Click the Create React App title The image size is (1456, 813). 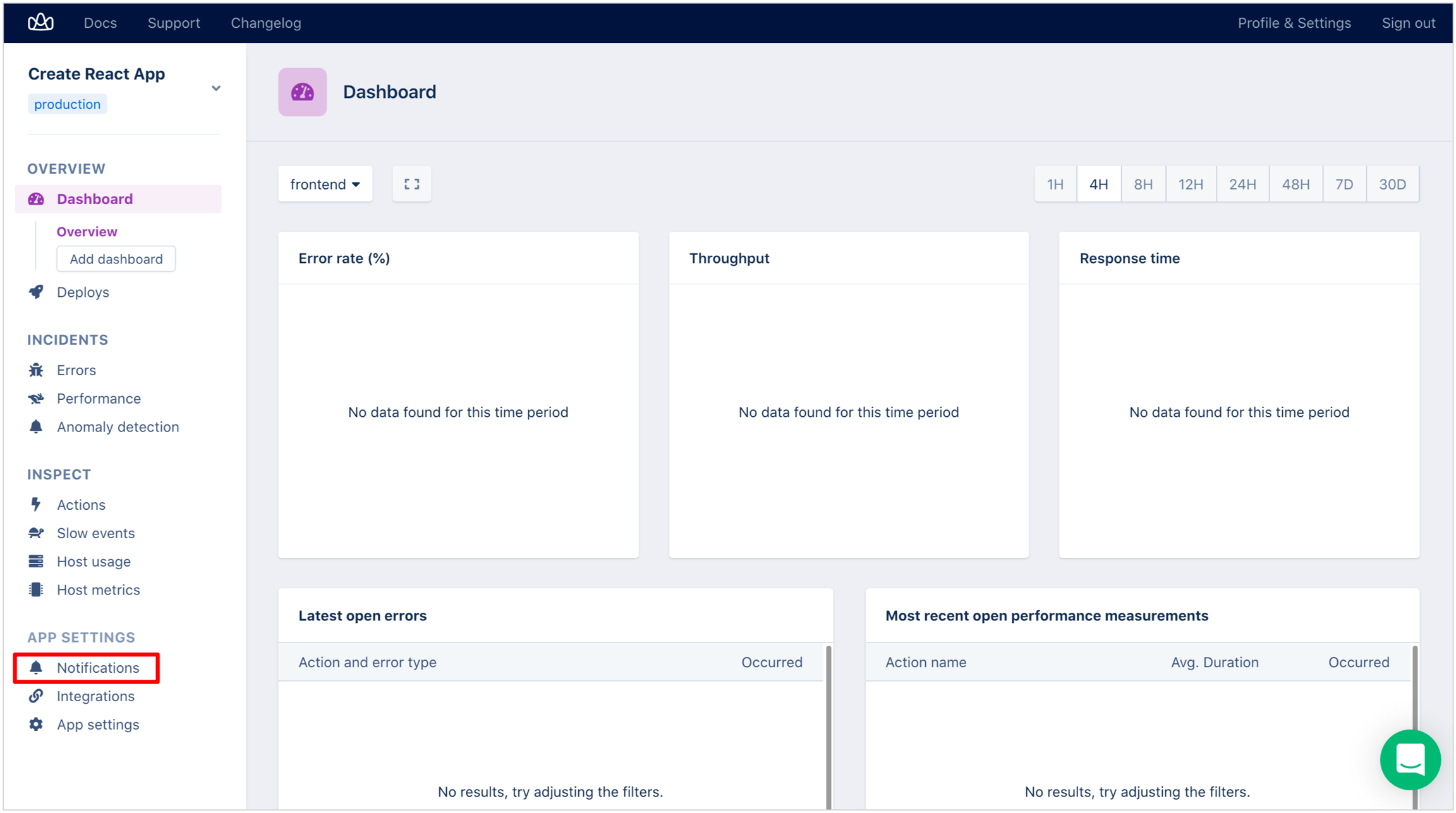point(97,74)
